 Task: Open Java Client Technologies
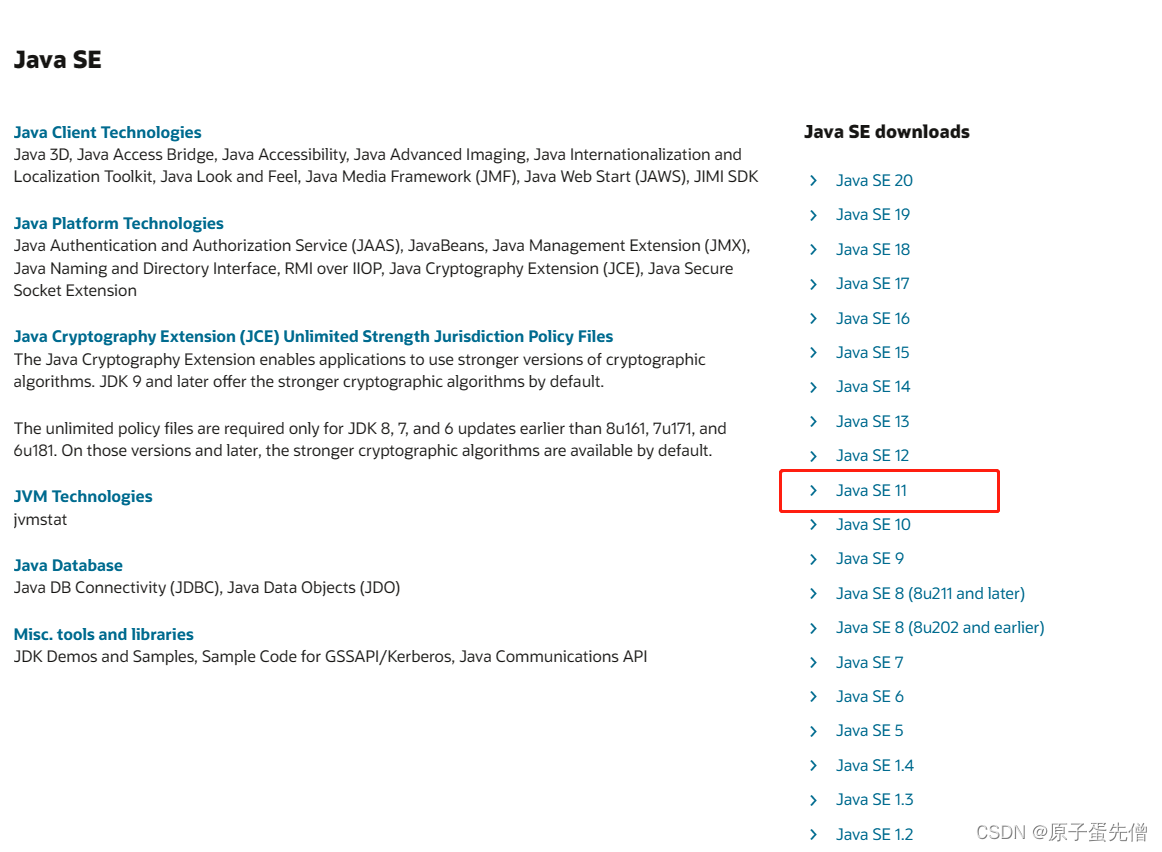click(107, 131)
